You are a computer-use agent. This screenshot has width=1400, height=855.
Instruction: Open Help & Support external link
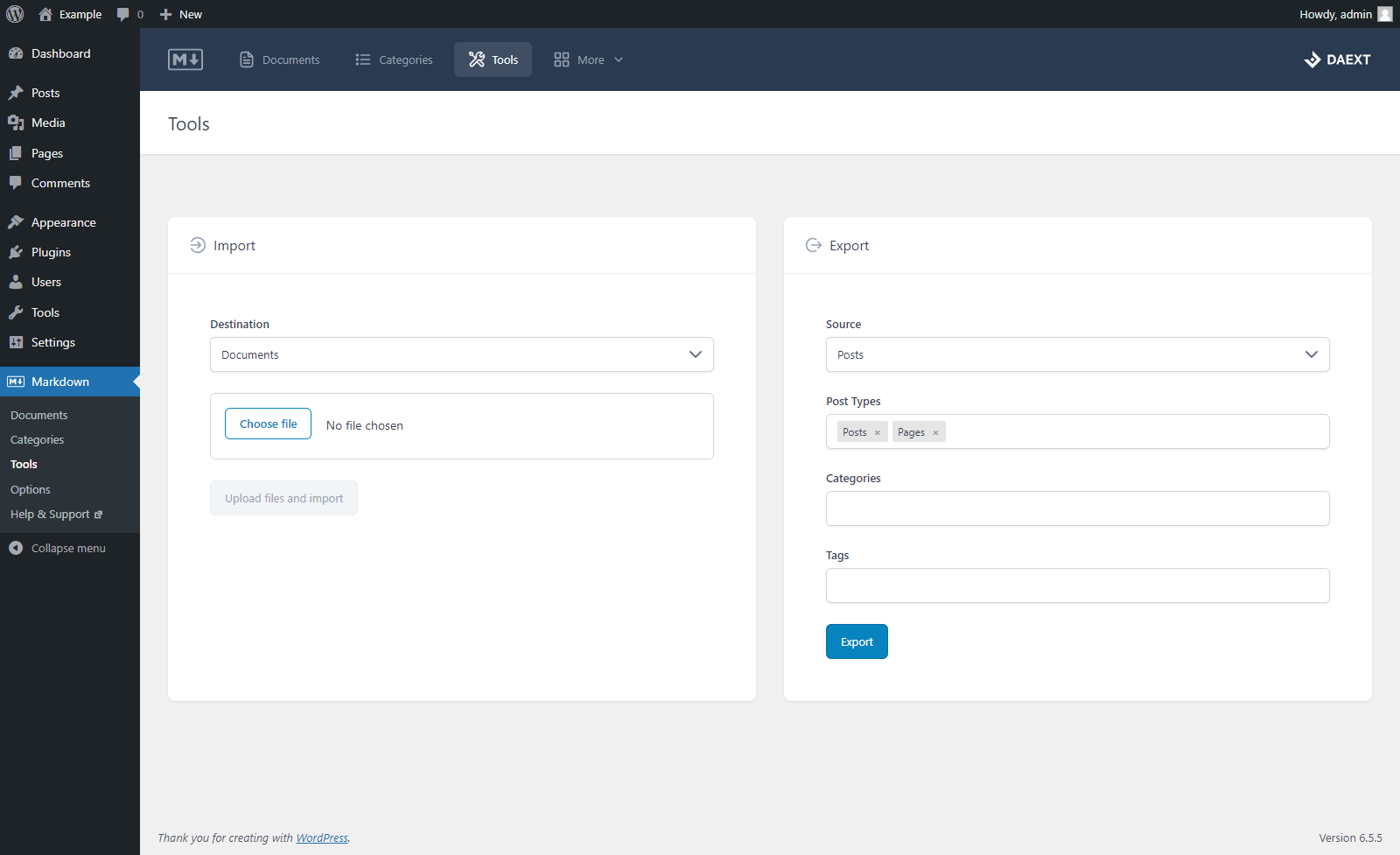(56, 514)
